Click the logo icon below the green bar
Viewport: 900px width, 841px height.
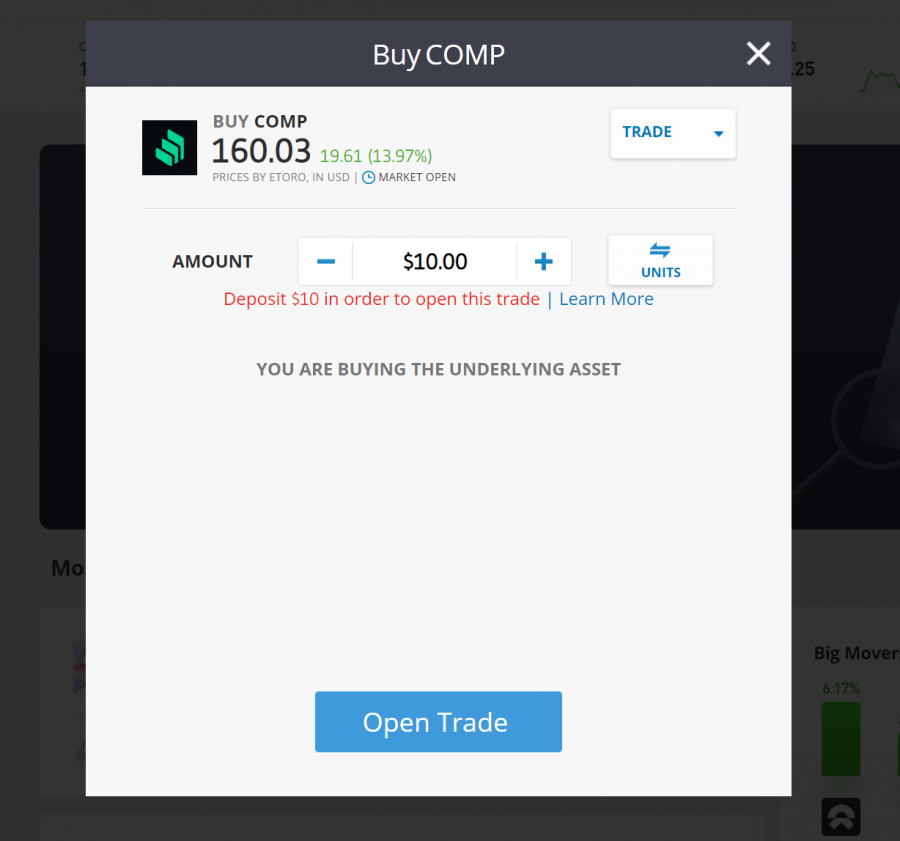pos(841,817)
